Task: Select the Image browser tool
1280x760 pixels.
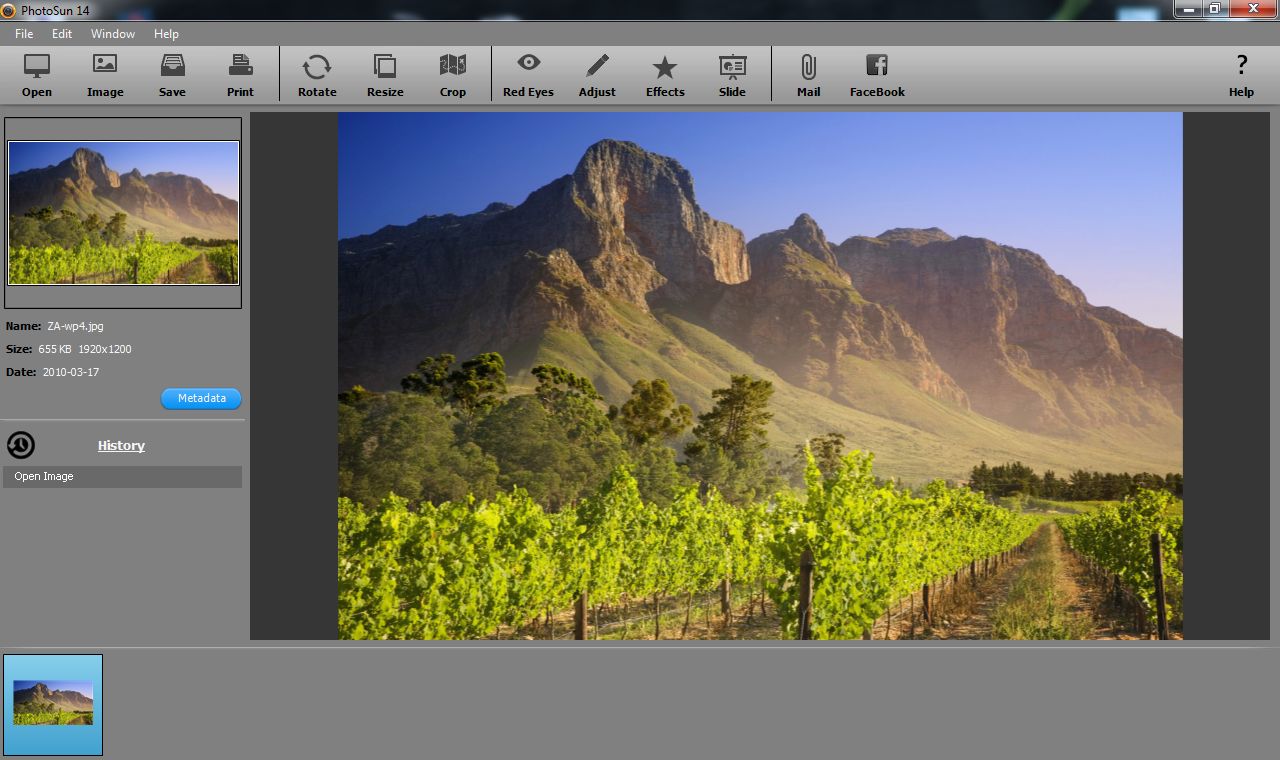Action: tap(104, 74)
